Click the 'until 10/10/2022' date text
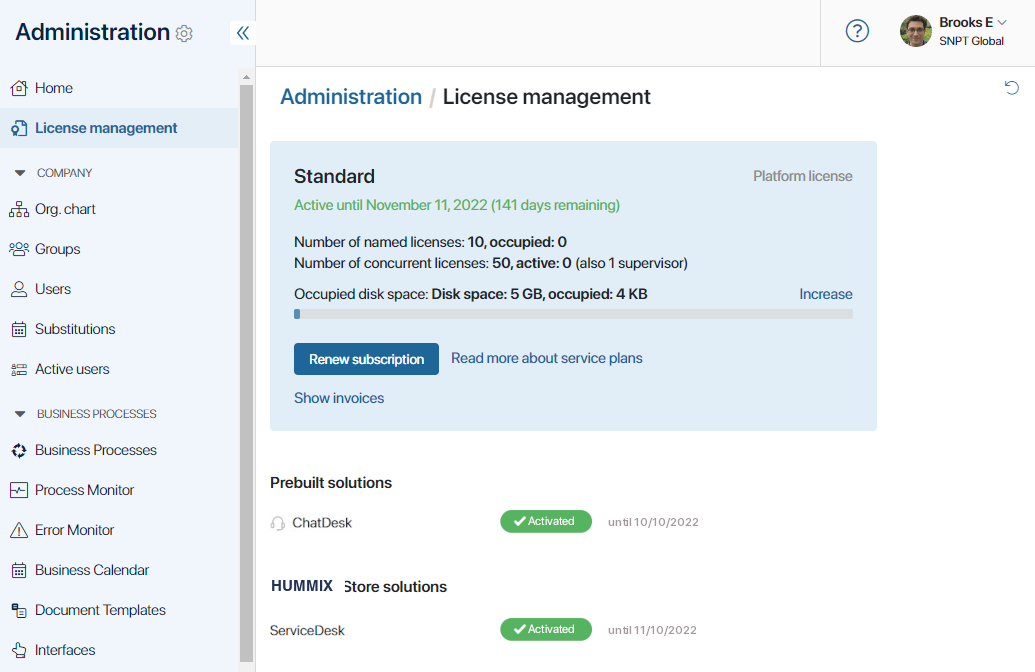Viewport: 1035px width, 672px height. [653, 522]
